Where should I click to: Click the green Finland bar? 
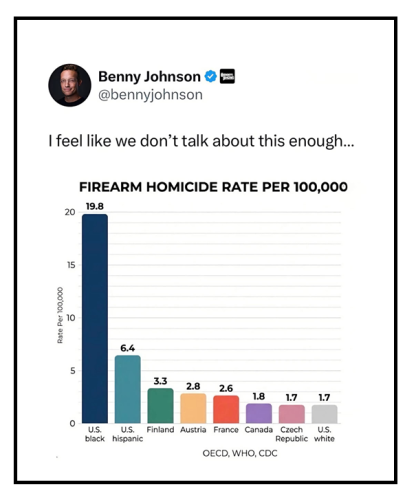(x=160, y=406)
